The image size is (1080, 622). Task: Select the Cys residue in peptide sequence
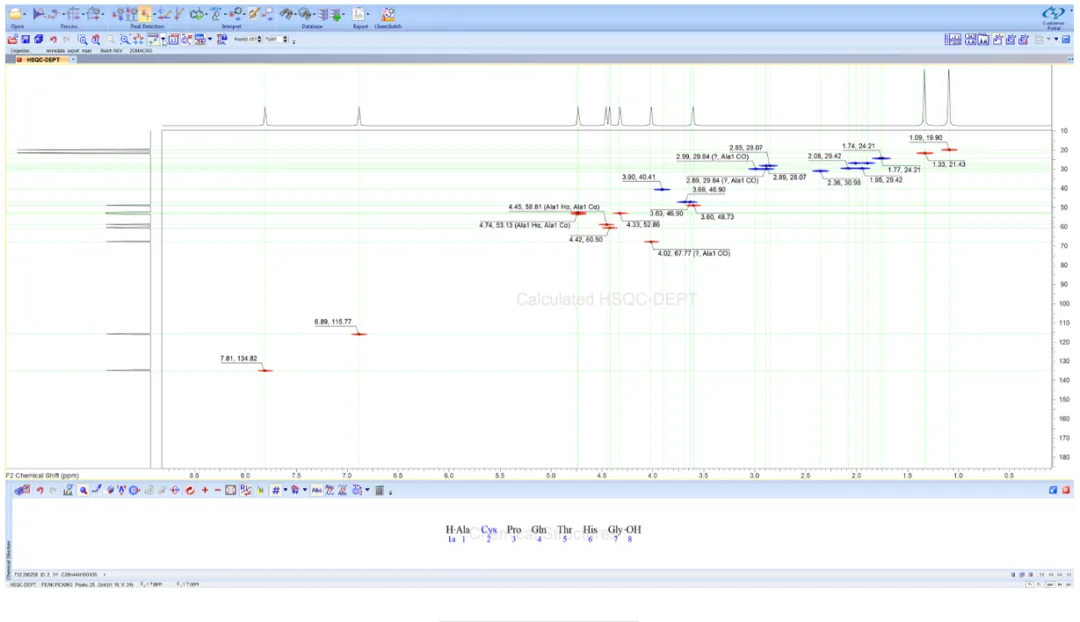tap(489, 530)
